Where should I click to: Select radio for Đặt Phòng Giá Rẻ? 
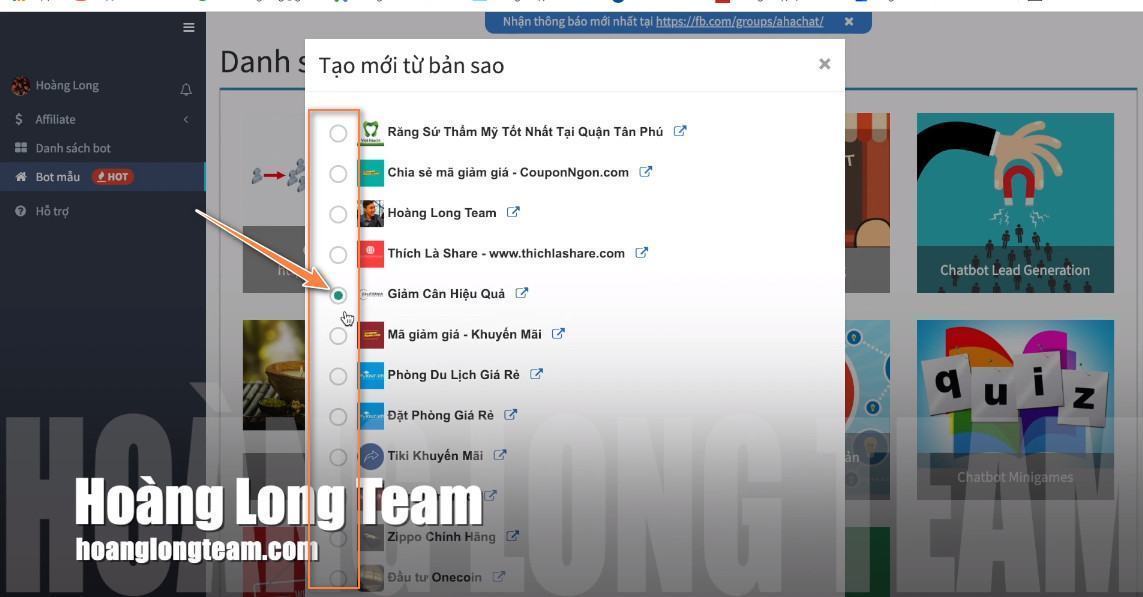[x=338, y=416]
